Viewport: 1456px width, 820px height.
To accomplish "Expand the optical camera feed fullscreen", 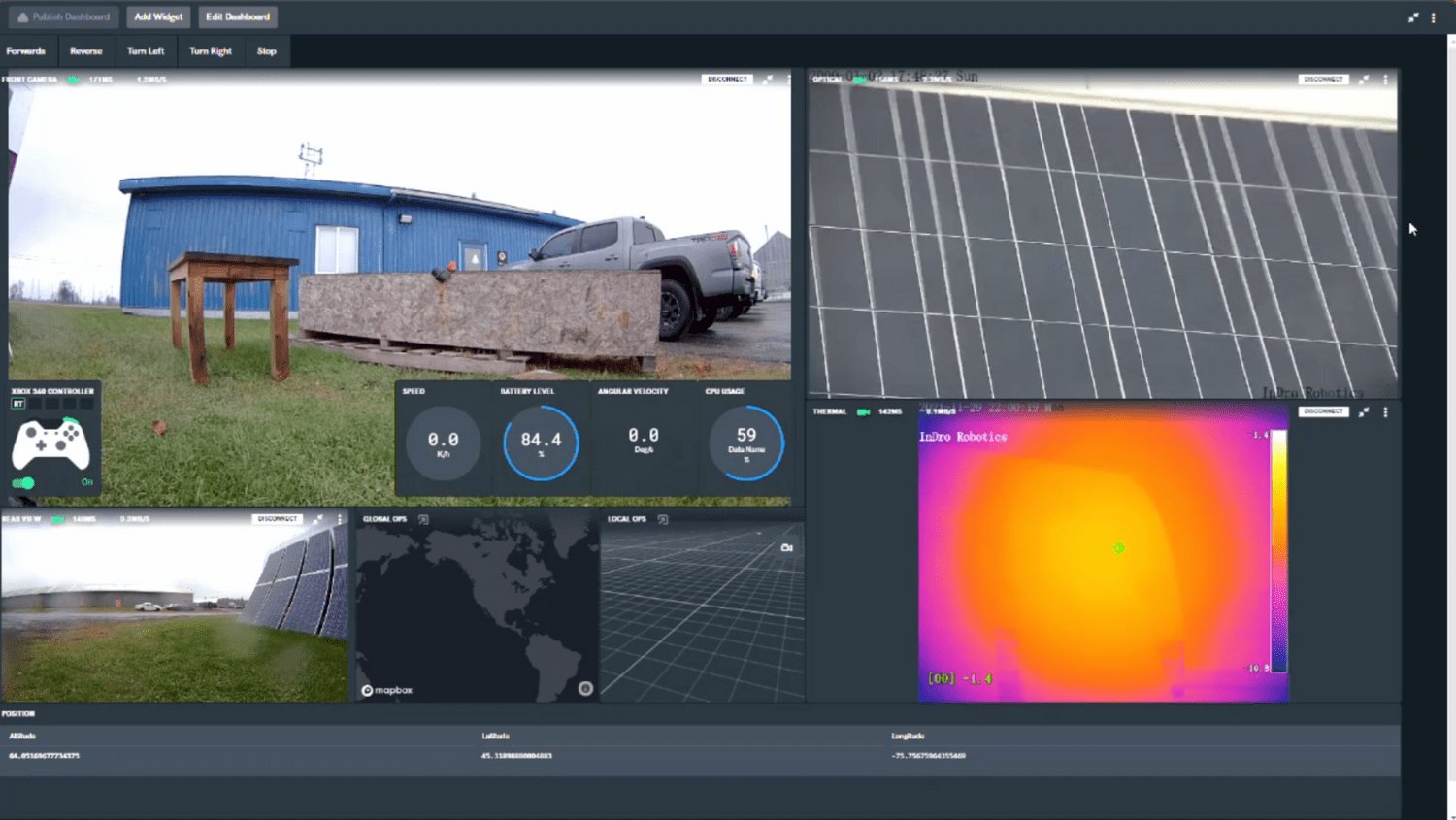I will (x=1364, y=80).
